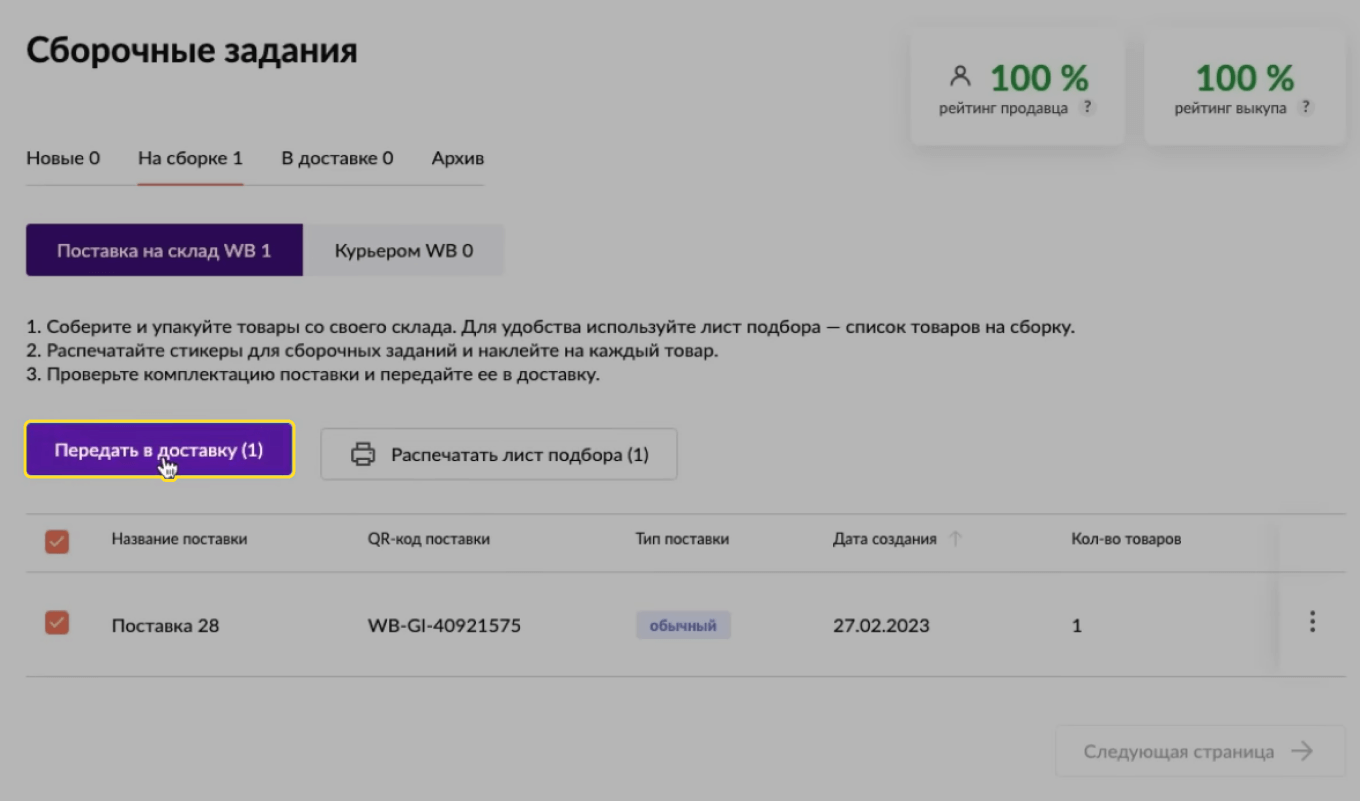This screenshot has width=1360, height=801.
Task: Uncheck the select-all checkbox in the table header
Action: 57,541
